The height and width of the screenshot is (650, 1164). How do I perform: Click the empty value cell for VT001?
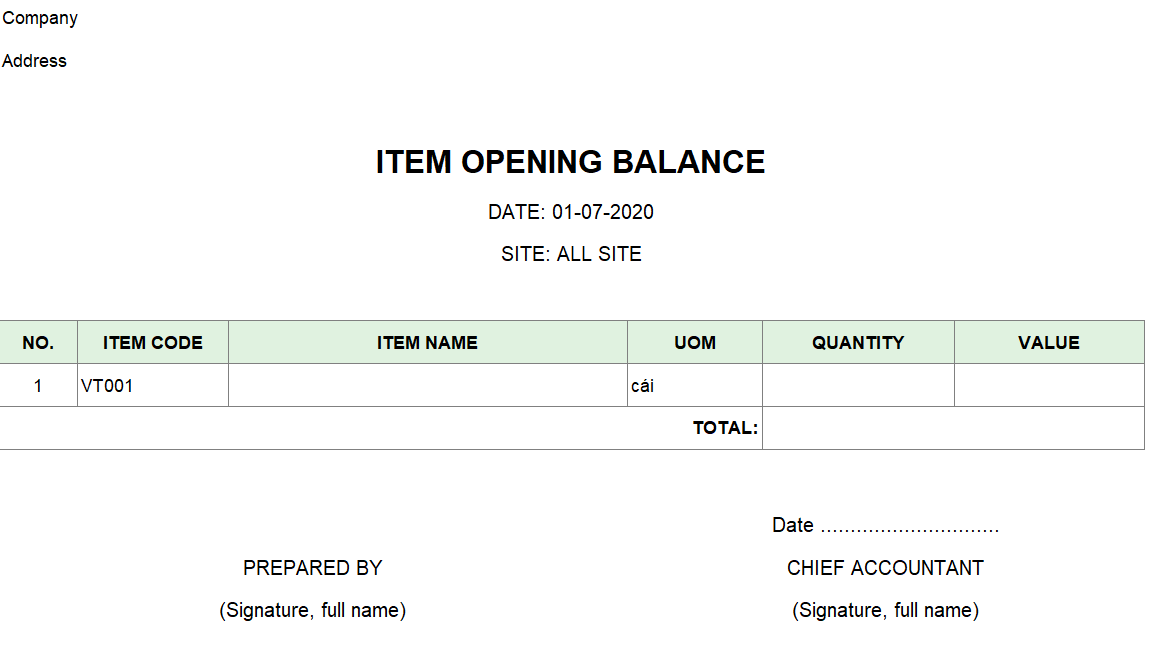click(x=1048, y=386)
